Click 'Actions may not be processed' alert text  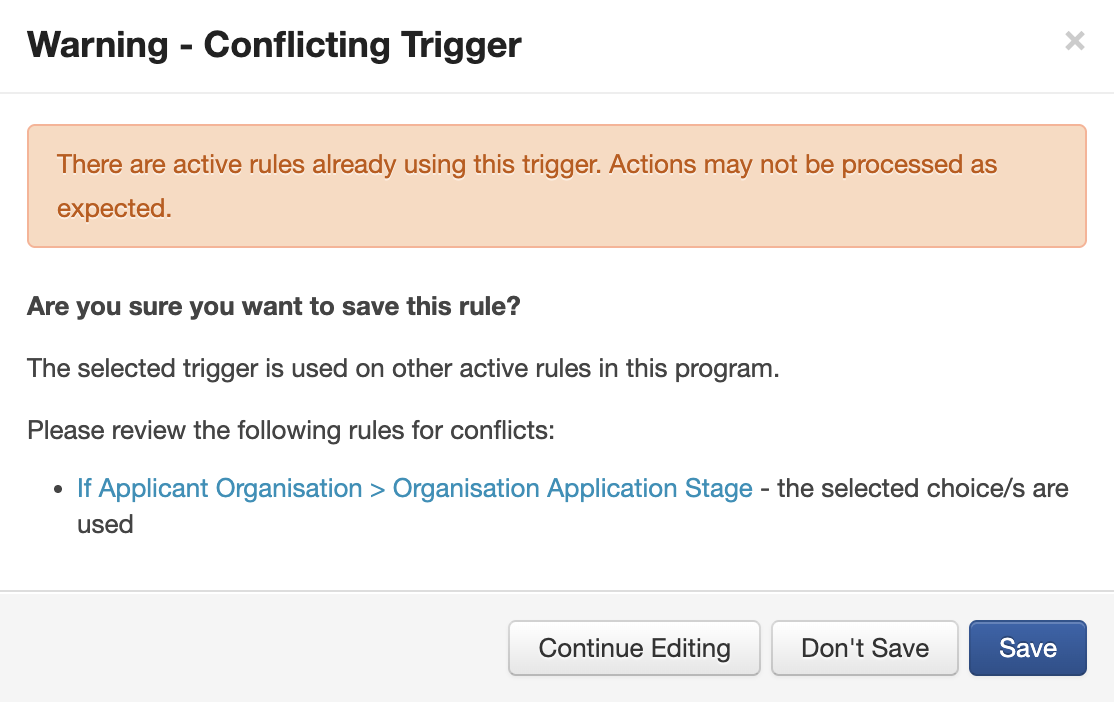[775, 164]
